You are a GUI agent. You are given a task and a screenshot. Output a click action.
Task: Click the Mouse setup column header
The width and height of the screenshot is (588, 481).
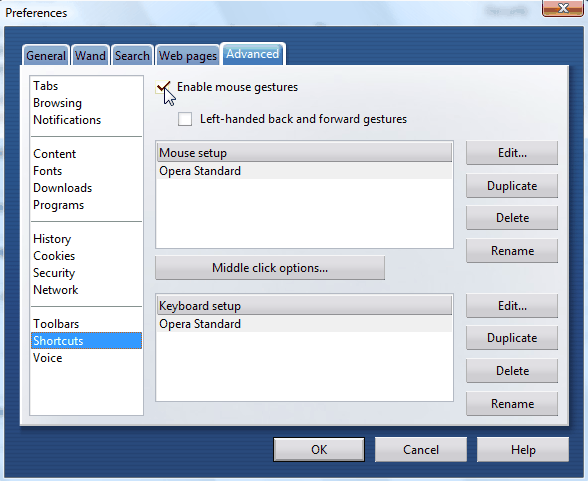click(304, 153)
